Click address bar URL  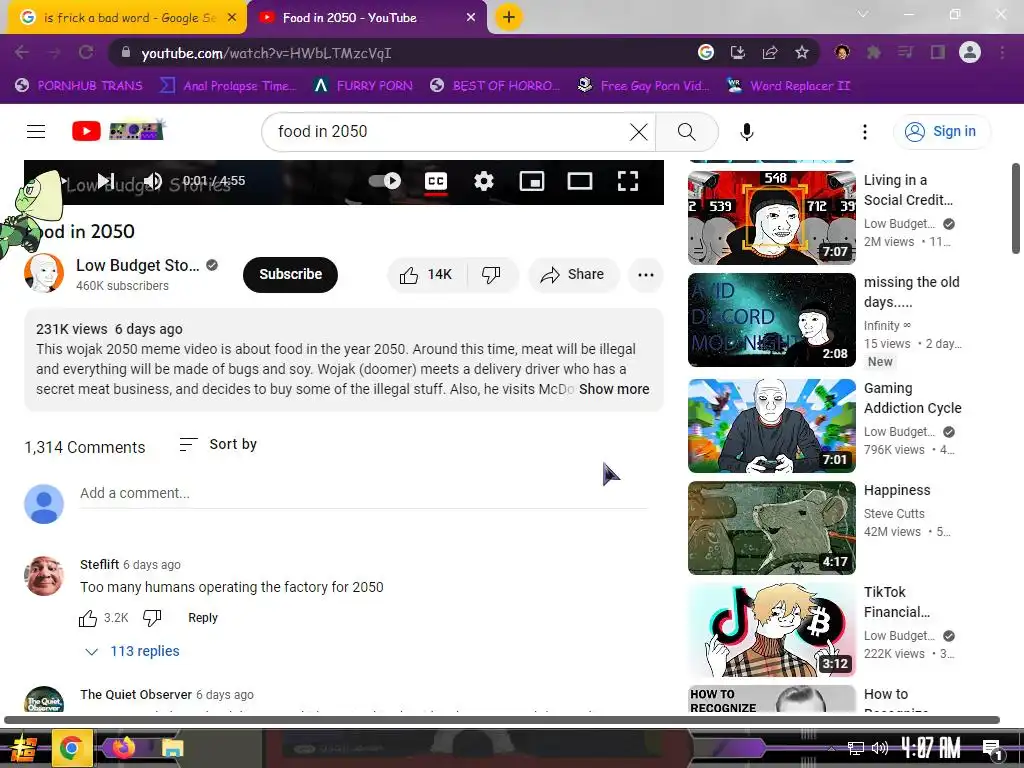[x=266, y=53]
